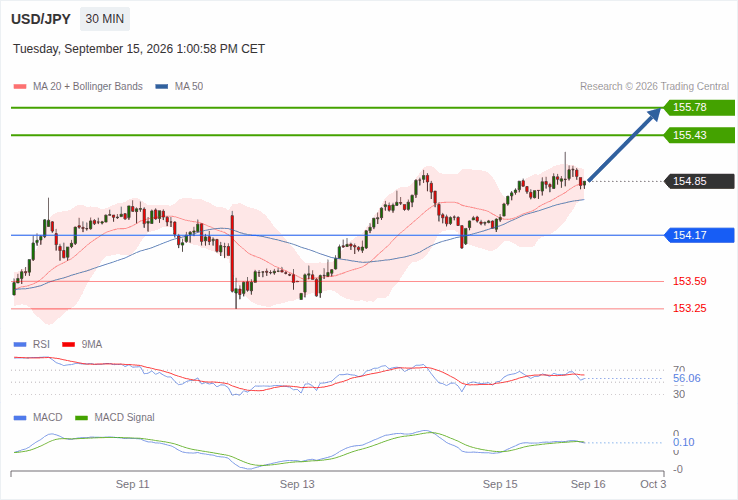
Task: Select the 155.78 resistance price tag
Action: [x=699, y=107]
